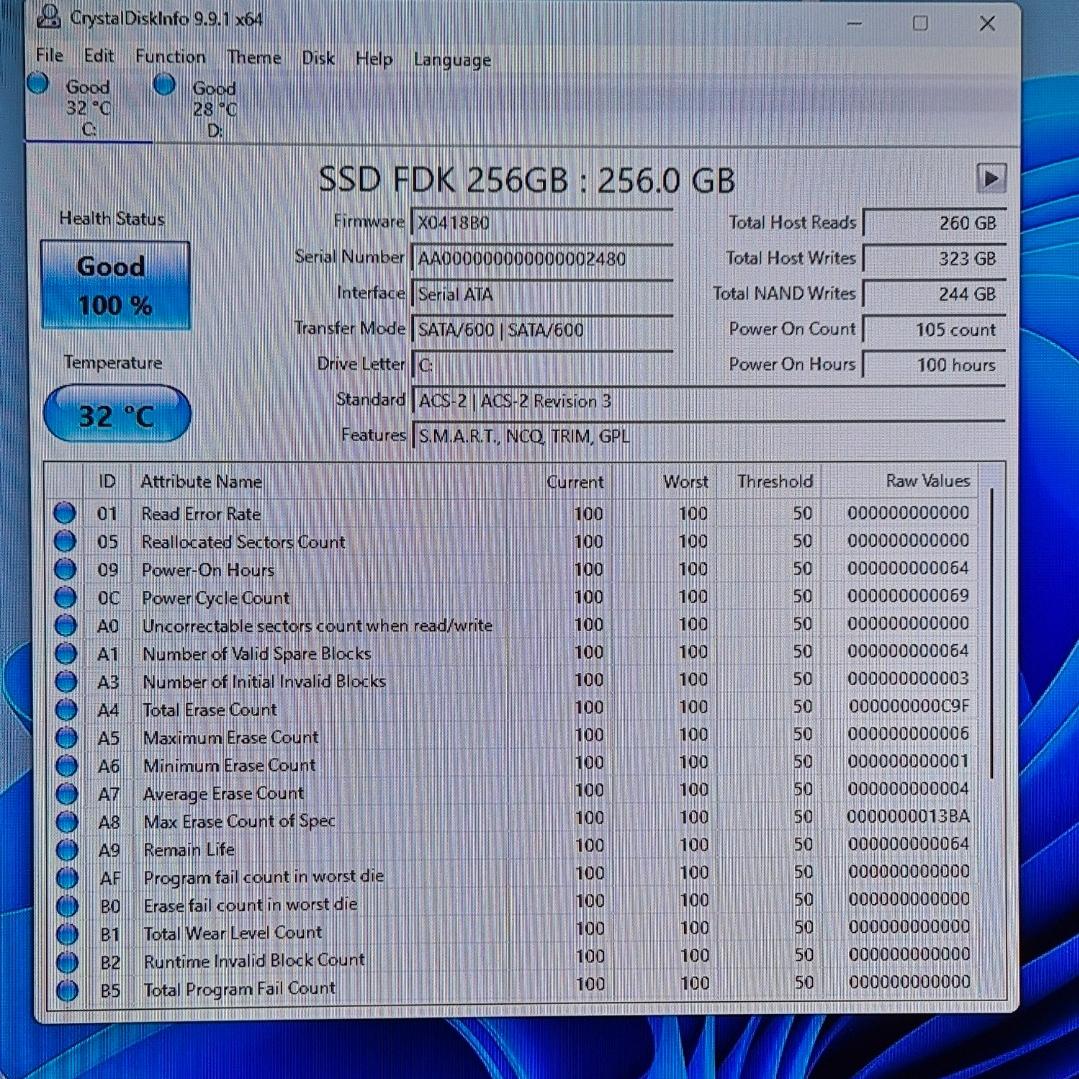
Task: Click the Transfer Mode field SATA/600
Action: pos(542,330)
